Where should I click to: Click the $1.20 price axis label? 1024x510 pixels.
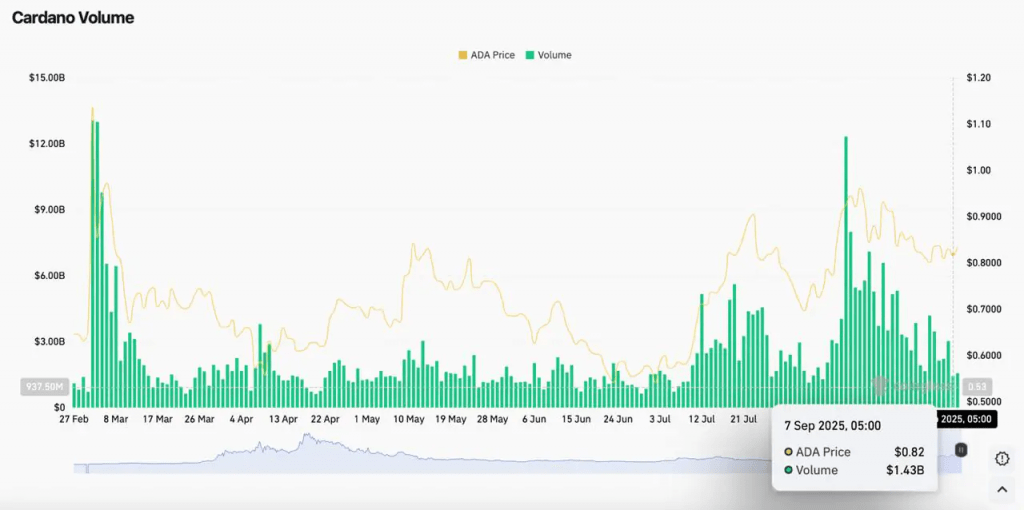(x=978, y=78)
